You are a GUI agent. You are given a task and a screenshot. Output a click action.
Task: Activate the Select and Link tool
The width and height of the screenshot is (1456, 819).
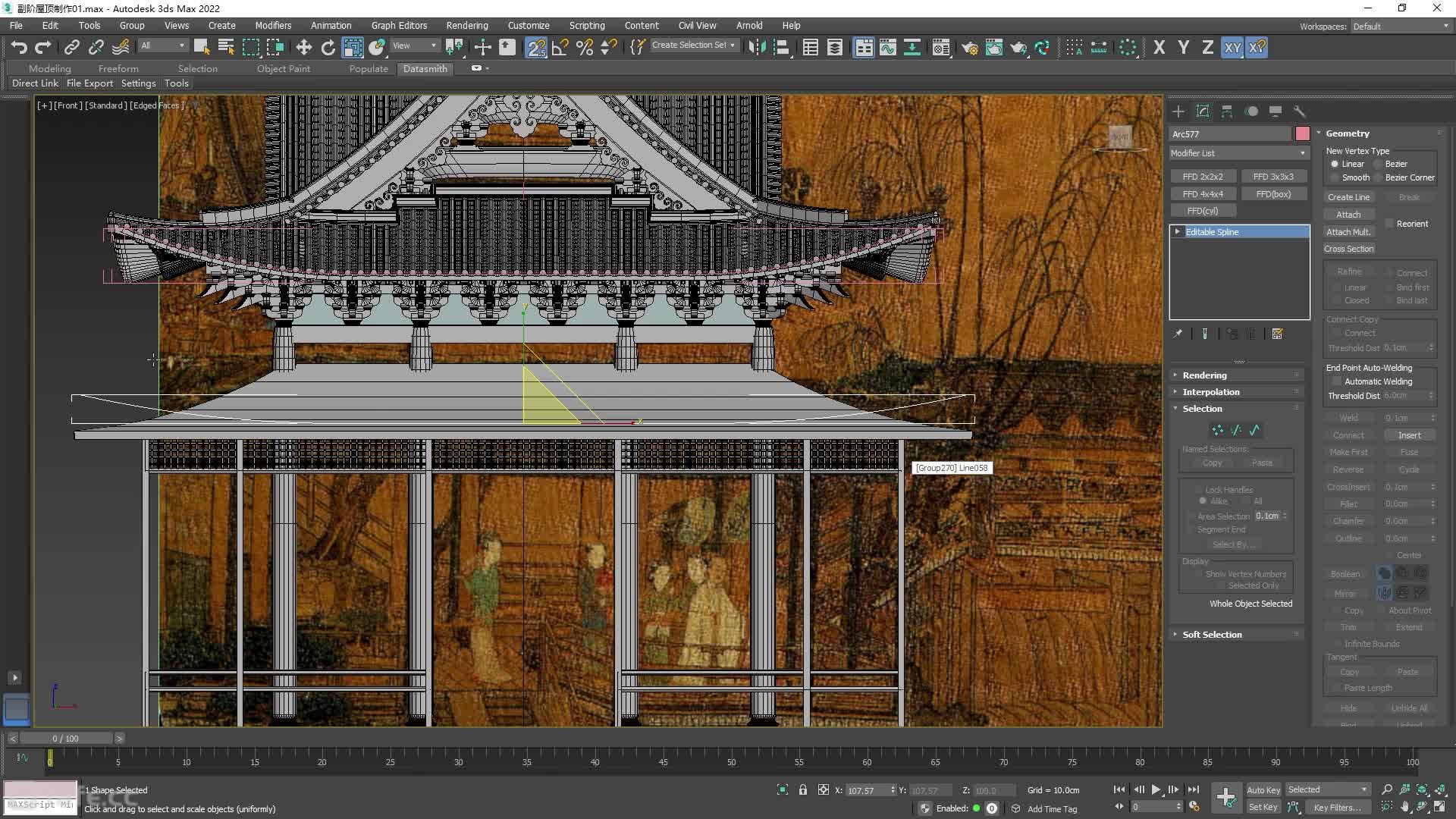click(72, 47)
